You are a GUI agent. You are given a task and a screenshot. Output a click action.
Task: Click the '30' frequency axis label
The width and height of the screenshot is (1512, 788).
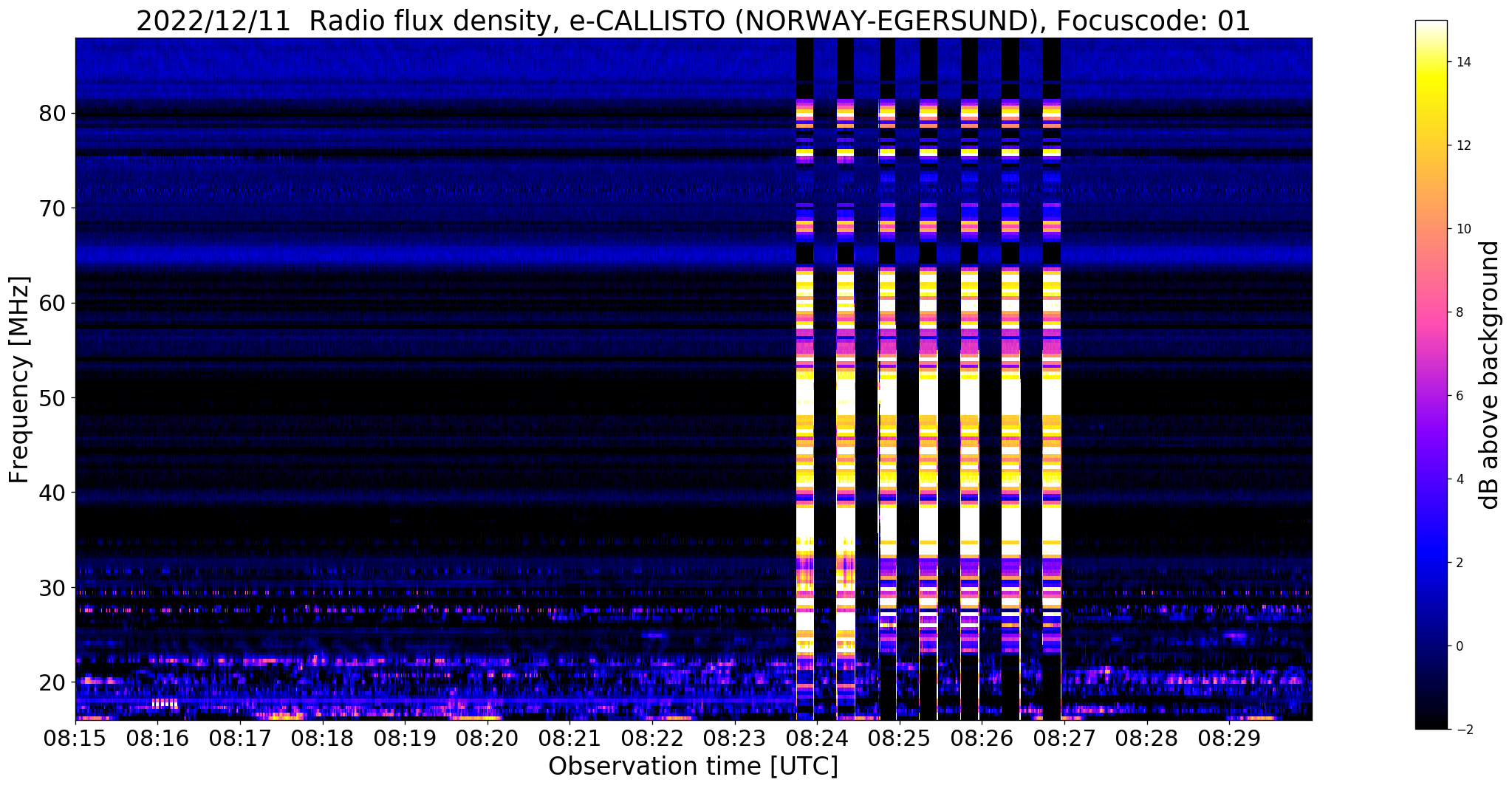52,588
